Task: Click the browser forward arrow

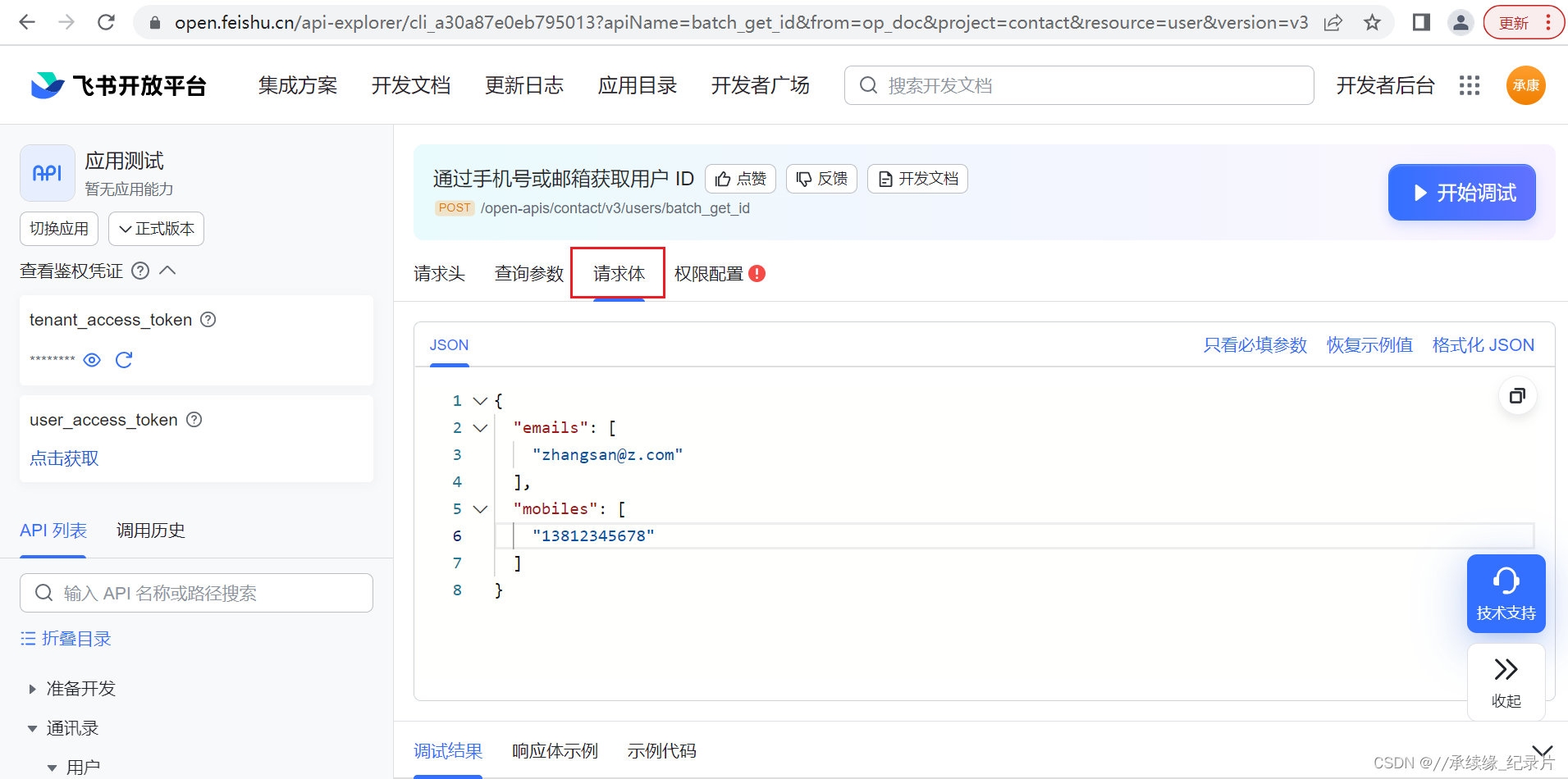Action: tap(66, 22)
